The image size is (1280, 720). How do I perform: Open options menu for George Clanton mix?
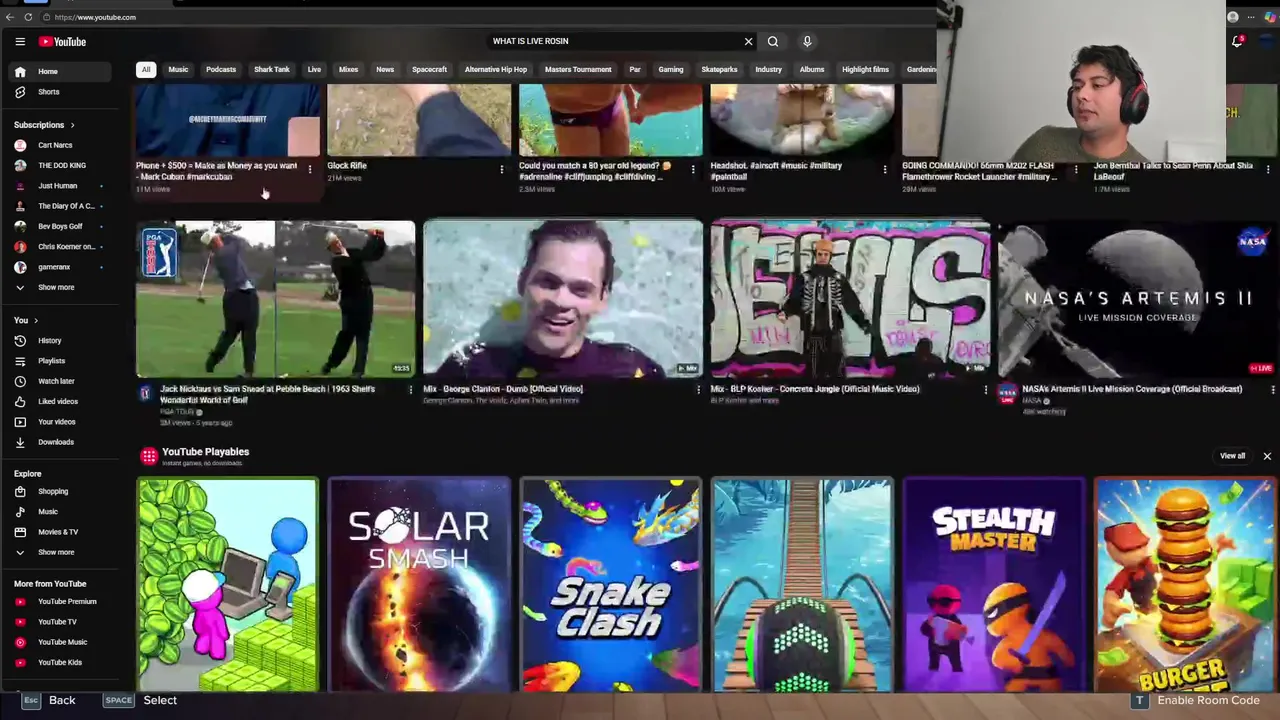[x=698, y=390]
